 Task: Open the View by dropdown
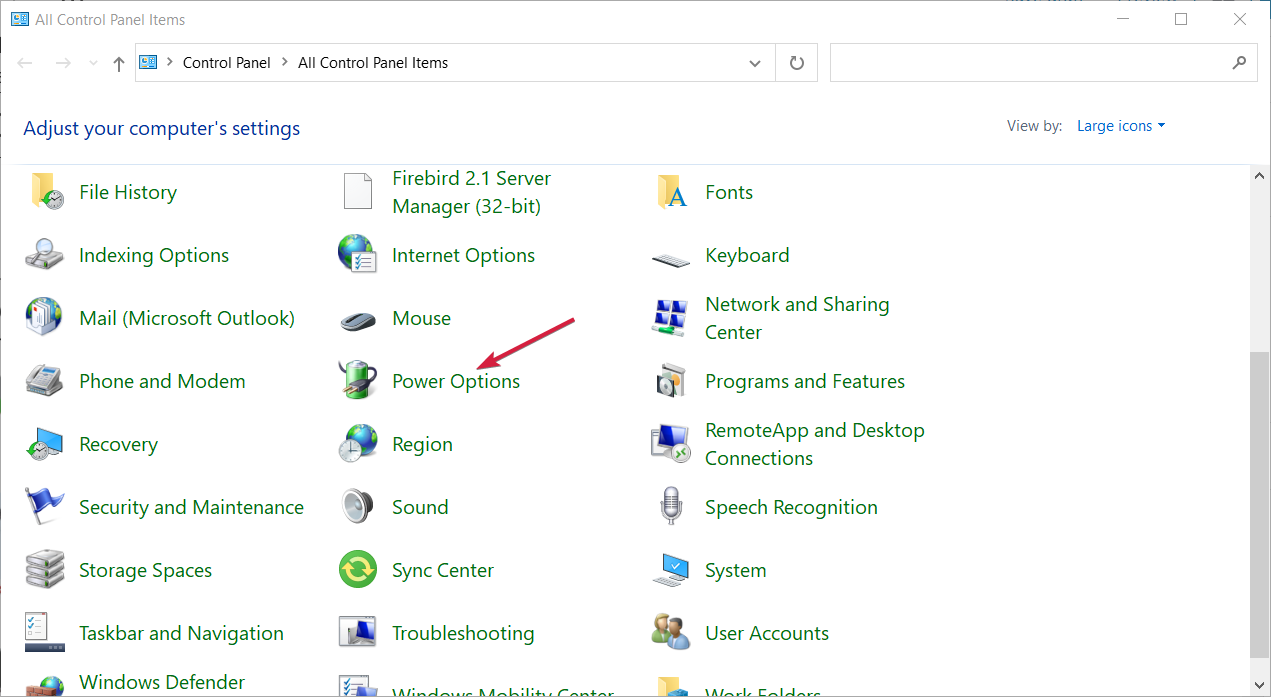pyautogui.click(x=1120, y=125)
